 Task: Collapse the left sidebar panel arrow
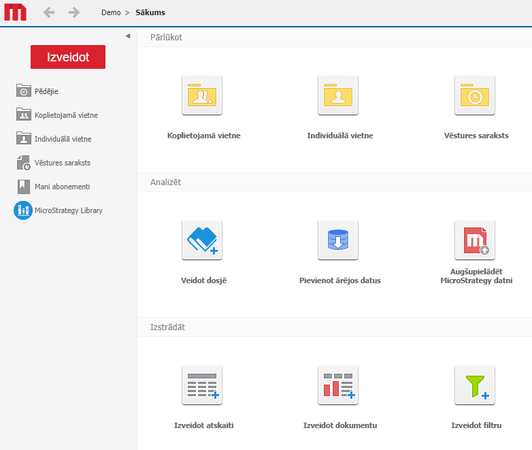click(x=128, y=36)
